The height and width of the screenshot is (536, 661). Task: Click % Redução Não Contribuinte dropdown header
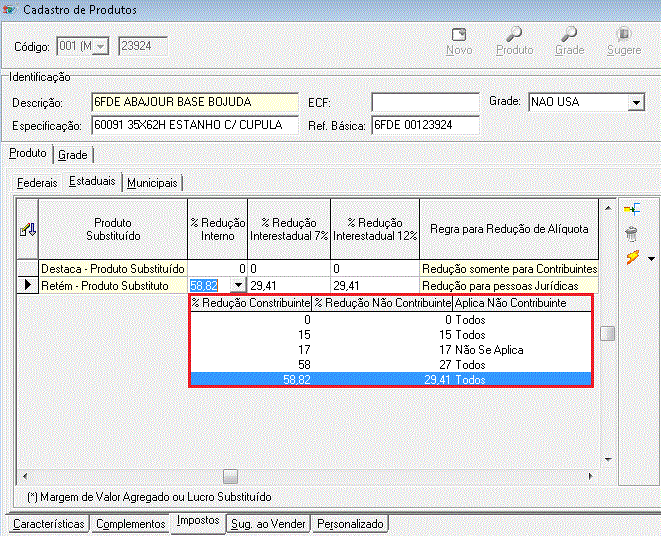tap(383, 303)
